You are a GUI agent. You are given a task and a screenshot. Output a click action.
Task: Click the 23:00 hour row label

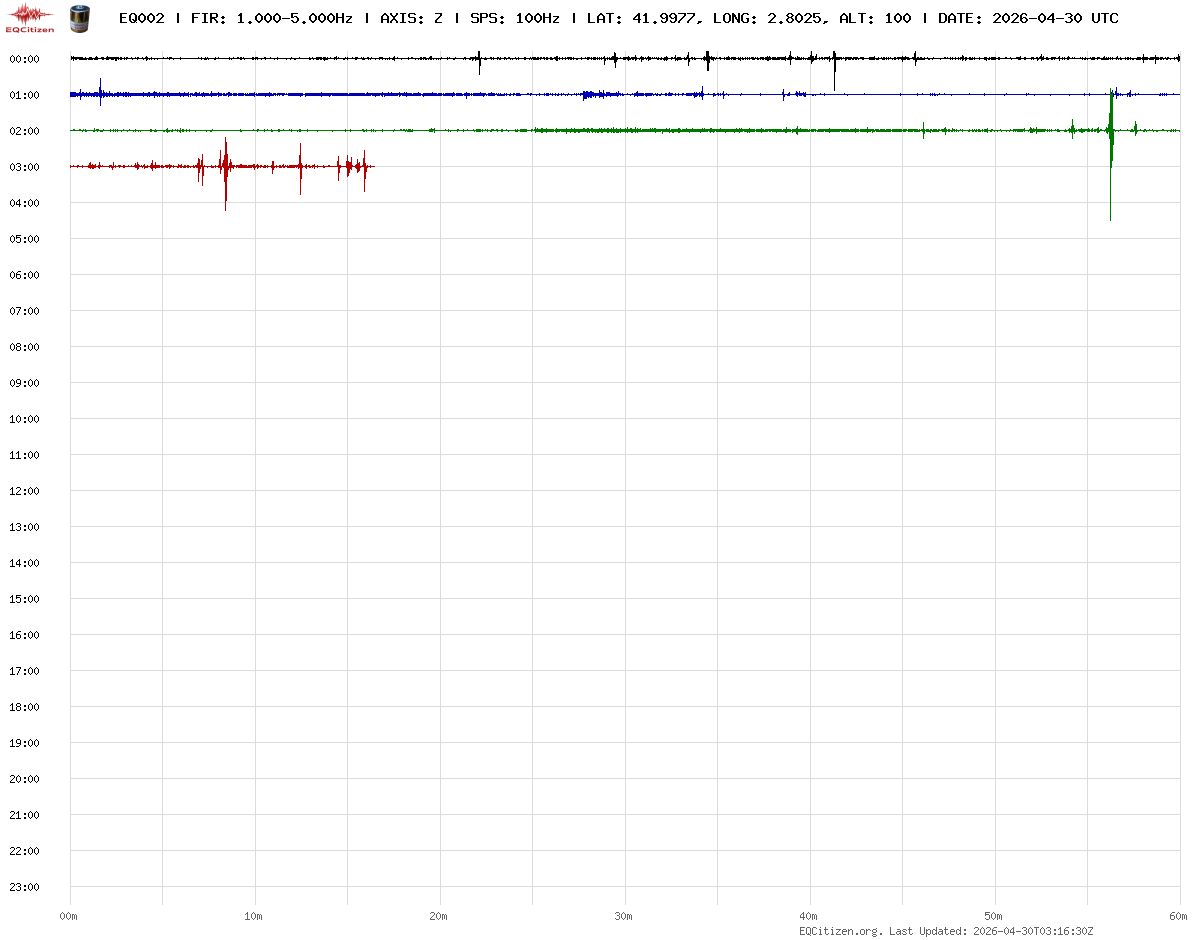24,887
